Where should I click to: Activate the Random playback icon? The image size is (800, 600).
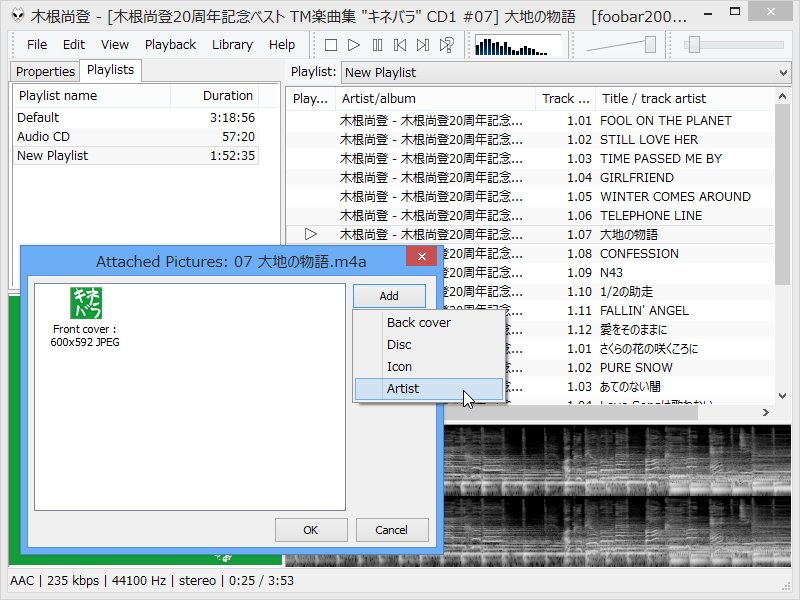click(445, 44)
